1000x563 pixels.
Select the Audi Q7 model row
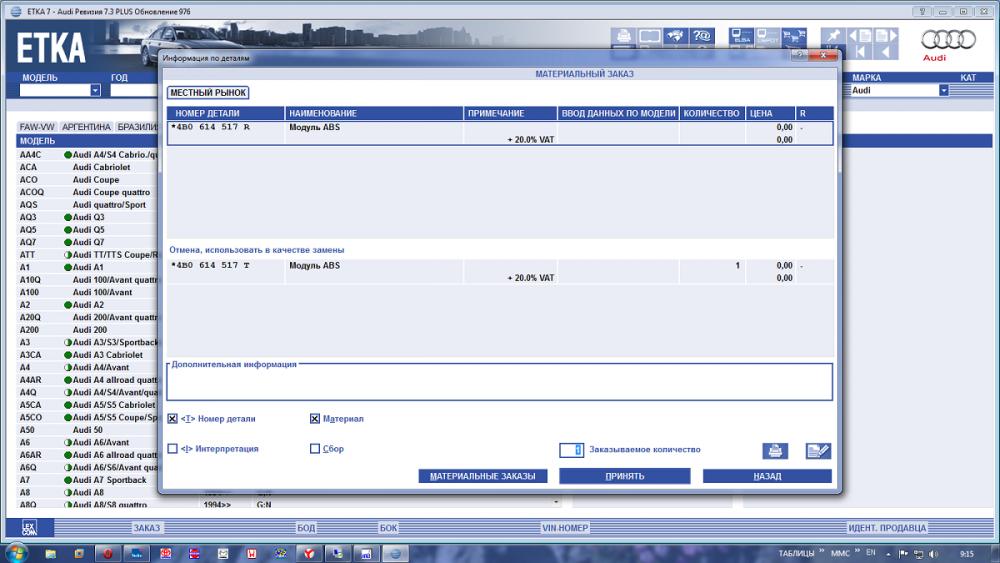click(x=87, y=242)
